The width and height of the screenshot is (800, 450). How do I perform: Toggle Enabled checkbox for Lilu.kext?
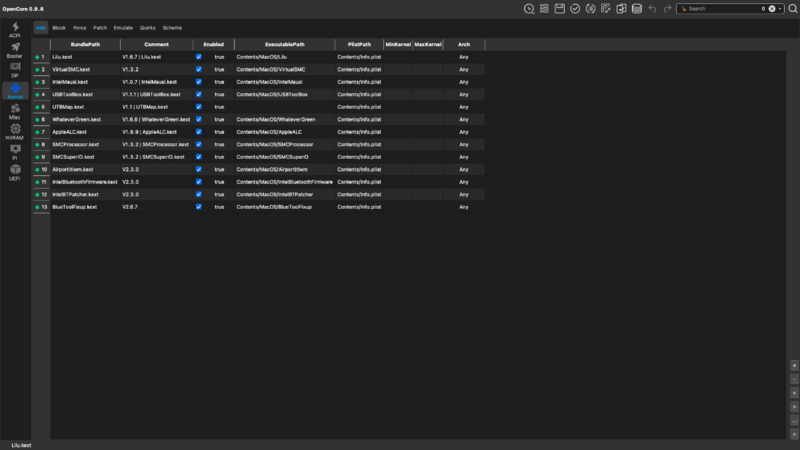coord(198,57)
